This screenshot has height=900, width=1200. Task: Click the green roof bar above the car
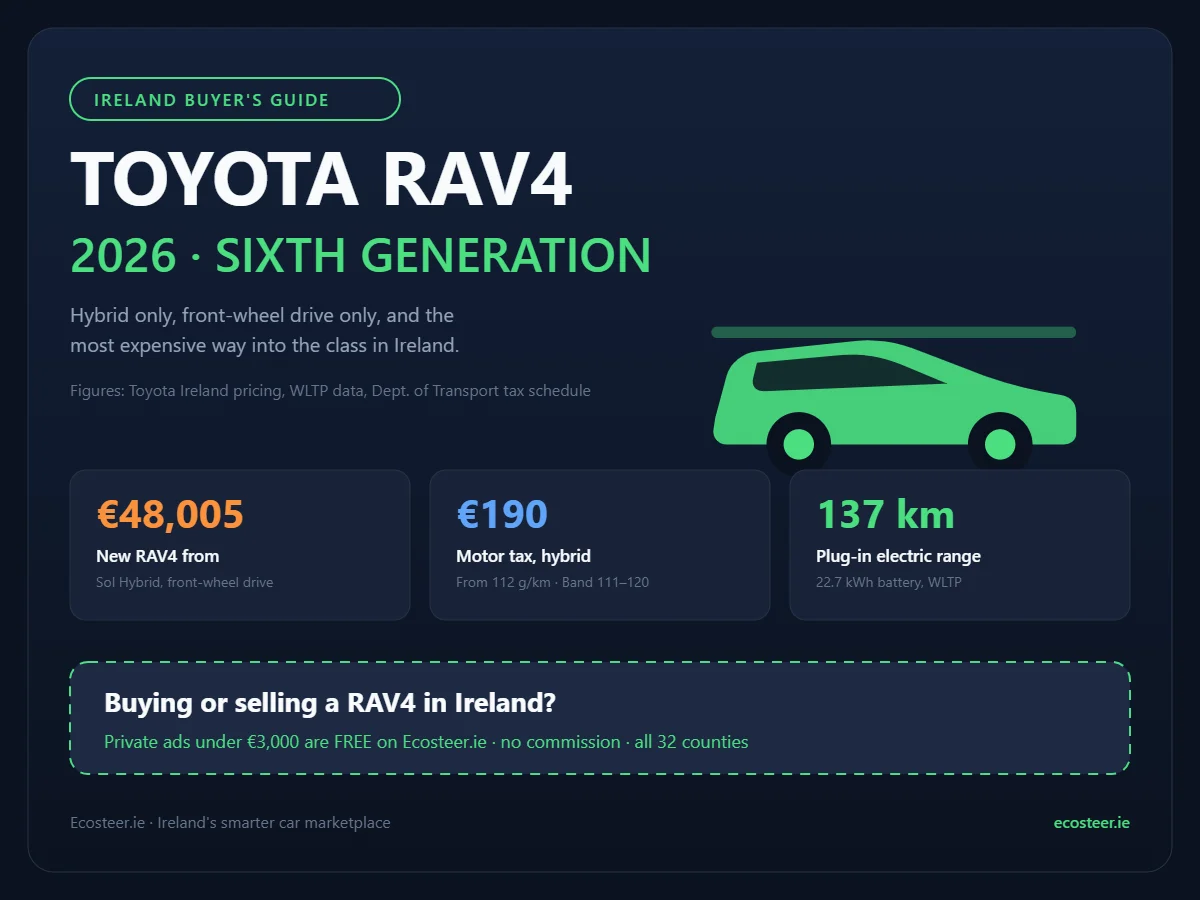coord(894,332)
